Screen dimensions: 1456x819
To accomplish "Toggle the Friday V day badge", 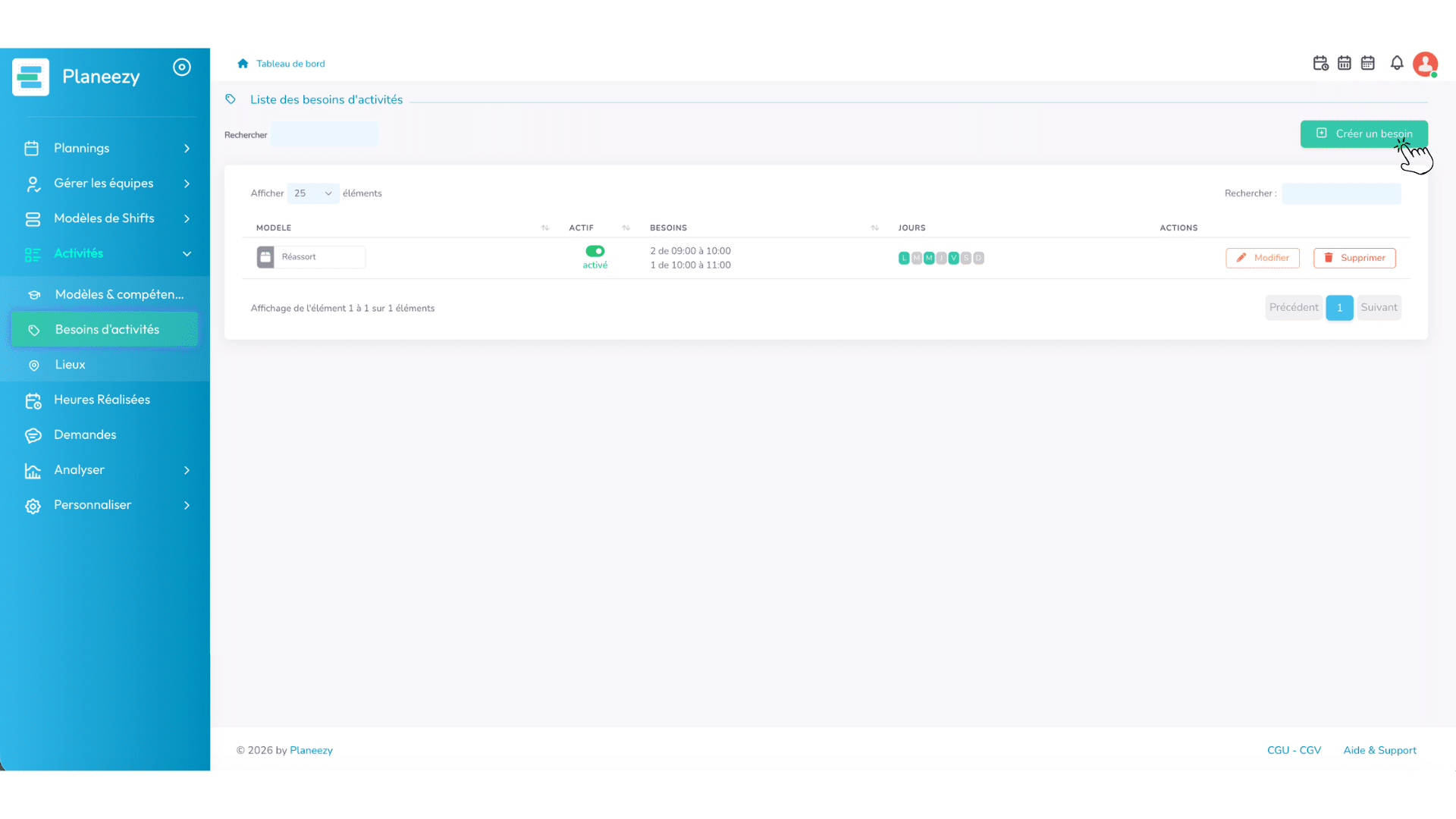I will 954,259.
